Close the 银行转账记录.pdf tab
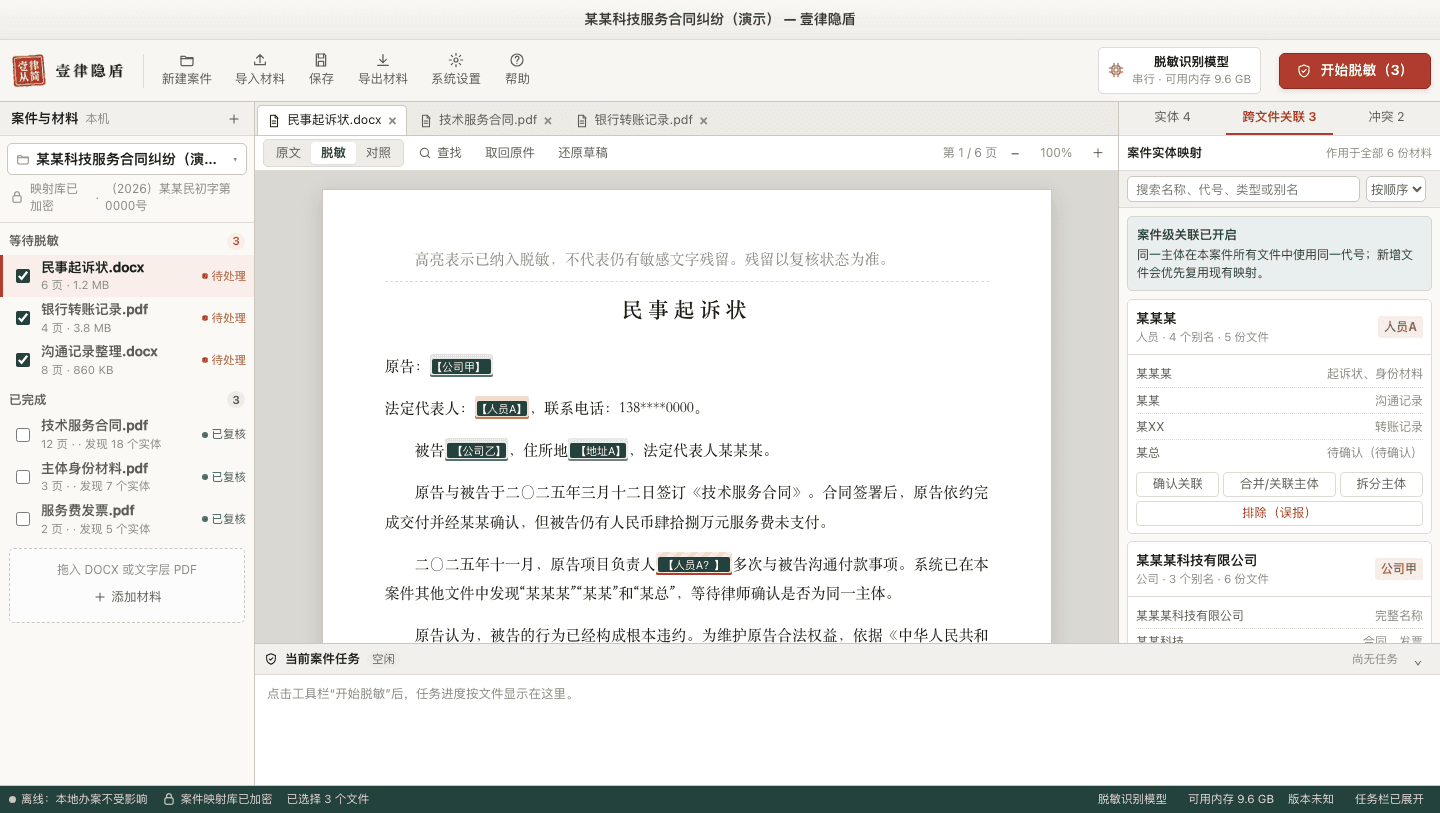Viewport: 1440px width, 813px height. (x=703, y=121)
